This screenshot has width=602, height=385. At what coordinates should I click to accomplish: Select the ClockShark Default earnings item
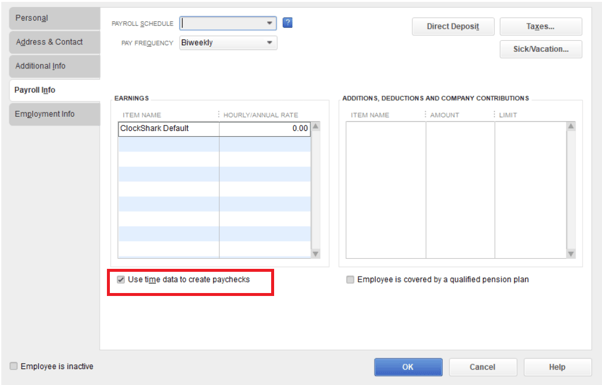[x=169, y=129]
